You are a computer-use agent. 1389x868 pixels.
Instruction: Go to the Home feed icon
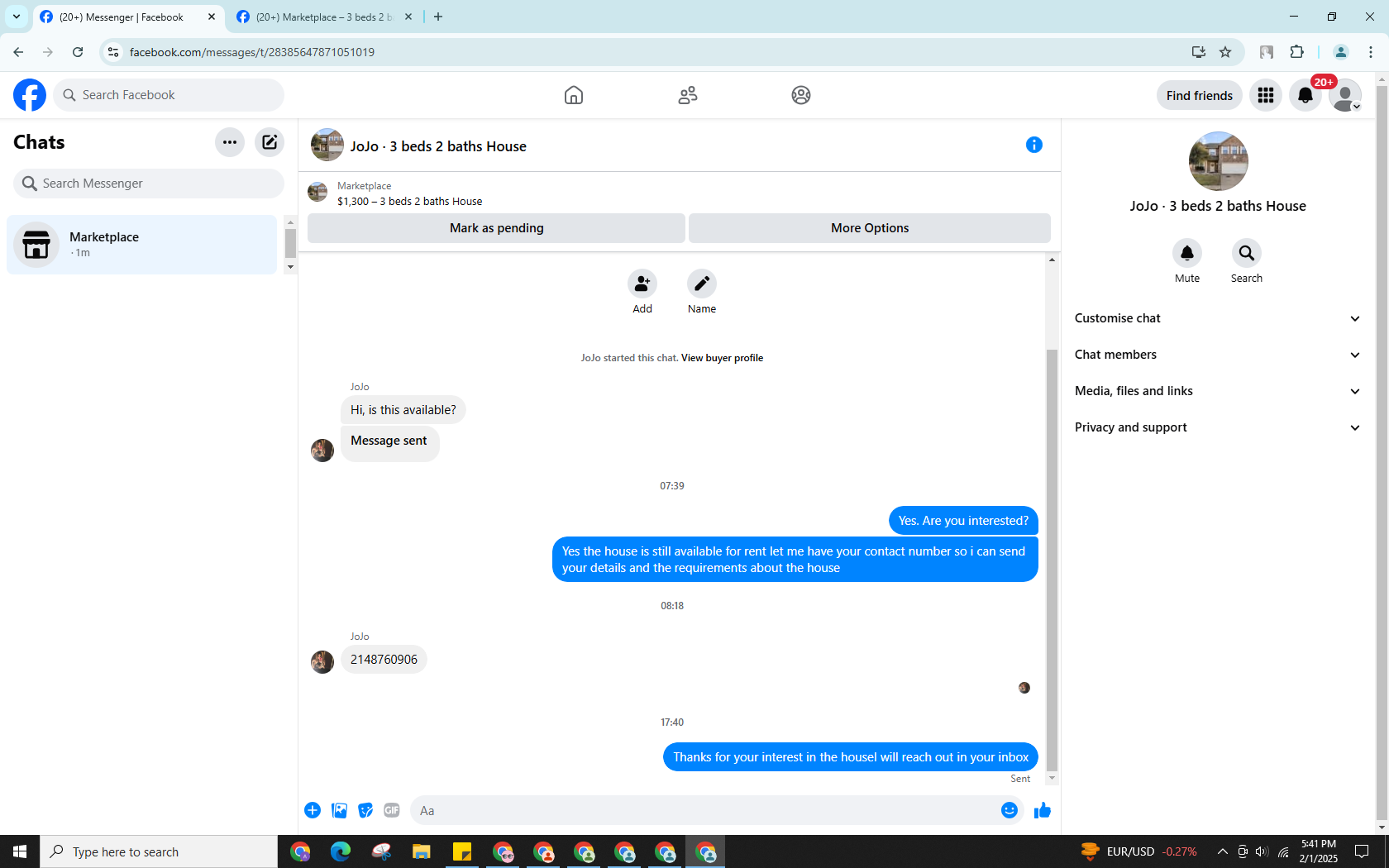(x=574, y=95)
